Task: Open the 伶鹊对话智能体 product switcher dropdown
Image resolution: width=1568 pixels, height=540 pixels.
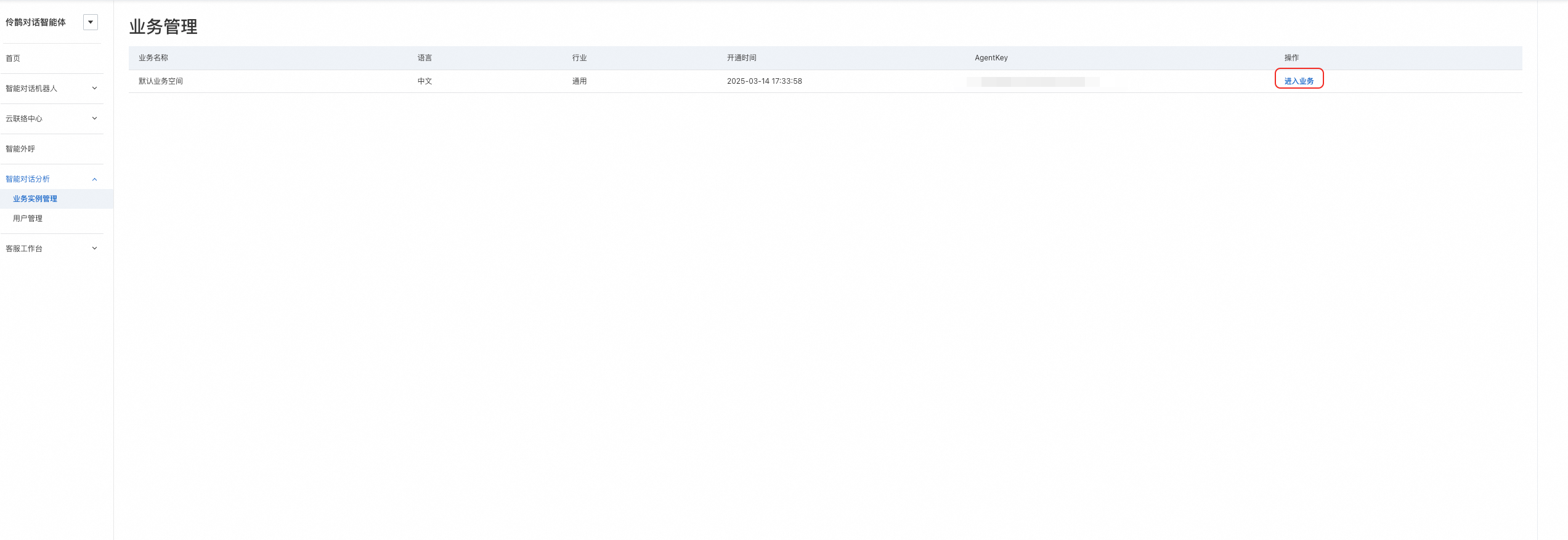Action: [x=91, y=22]
